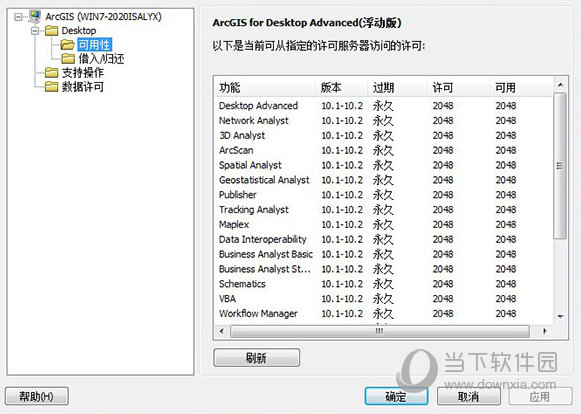Click the folder icon beside 借入/归还
This screenshot has width=581, height=414.
(68, 59)
